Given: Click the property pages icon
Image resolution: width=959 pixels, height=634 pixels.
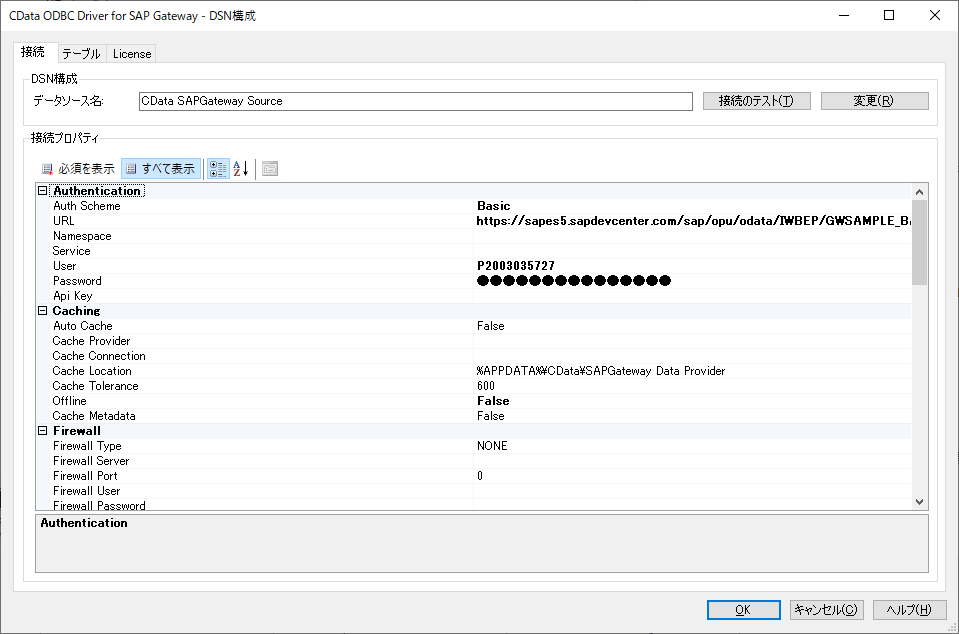Looking at the screenshot, I should [270, 169].
